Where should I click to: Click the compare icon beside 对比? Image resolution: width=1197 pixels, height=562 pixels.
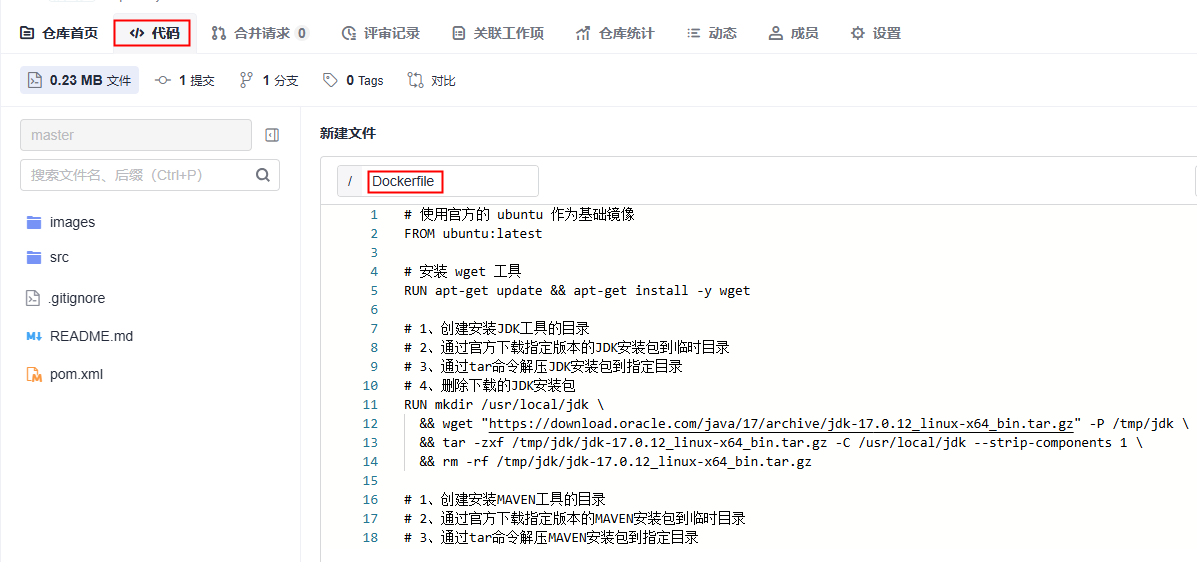point(415,80)
